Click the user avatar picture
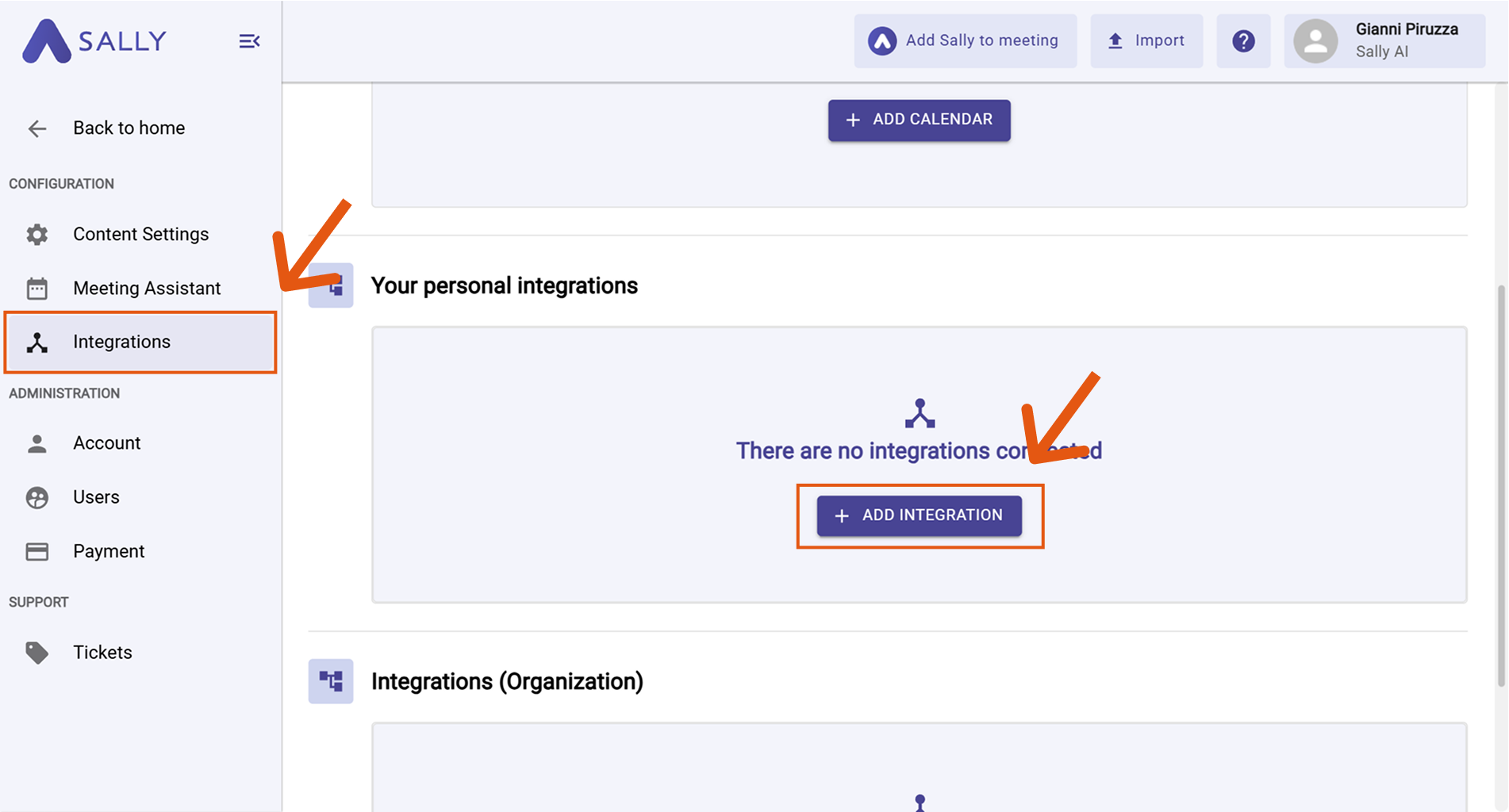This screenshot has height=812, width=1509. click(1315, 41)
